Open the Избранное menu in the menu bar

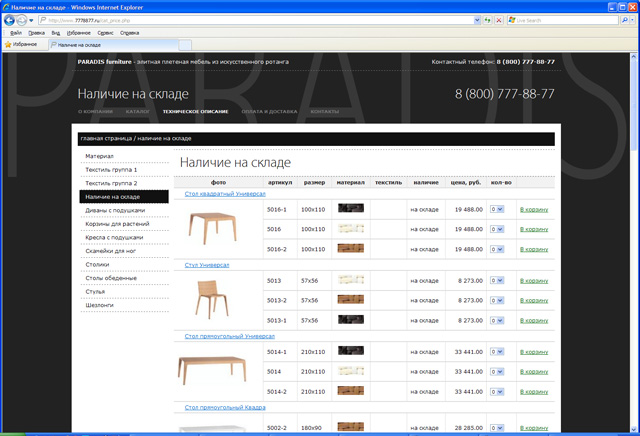pyautogui.click(x=79, y=33)
